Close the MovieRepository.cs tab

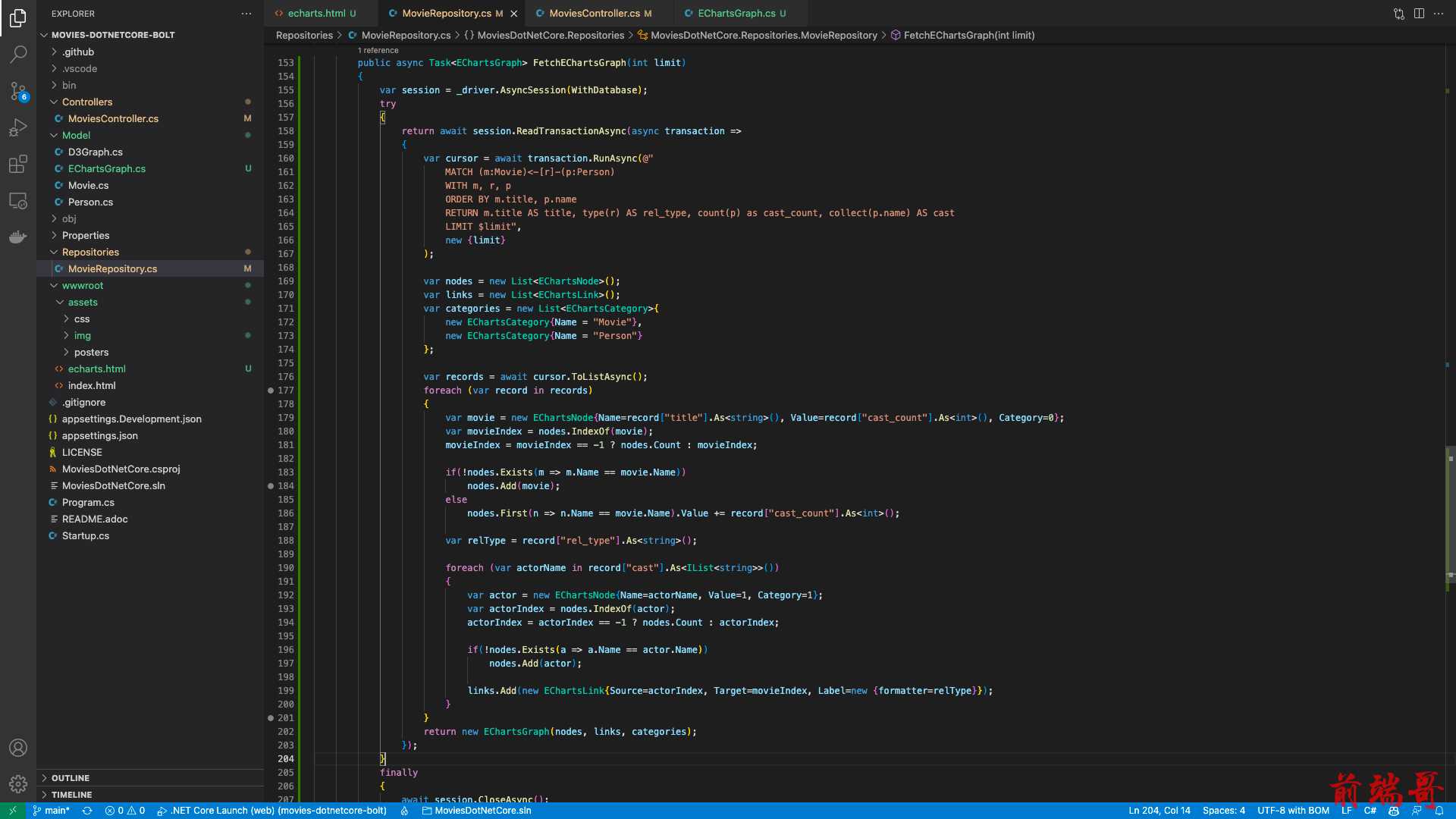(x=514, y=14)
